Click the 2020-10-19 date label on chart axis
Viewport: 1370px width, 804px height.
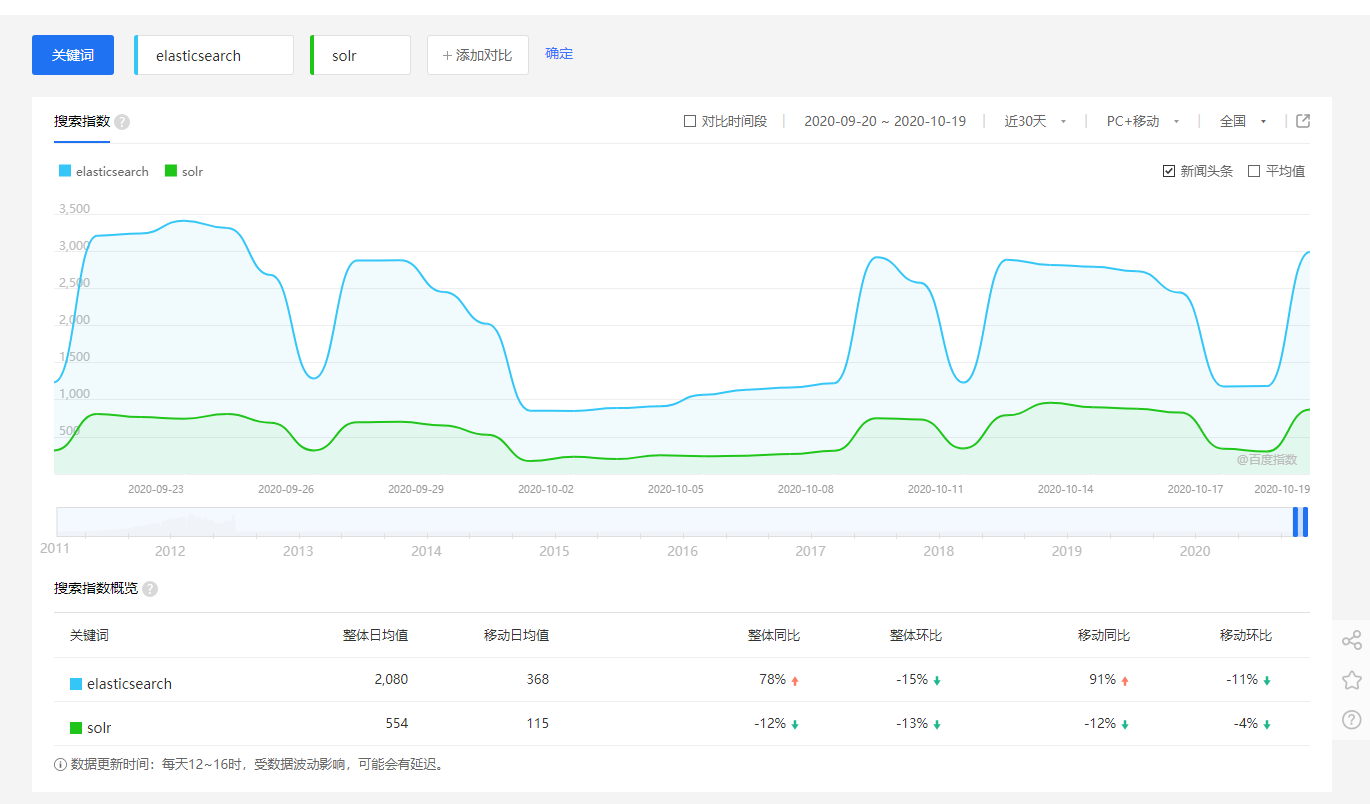[1282, 489]
